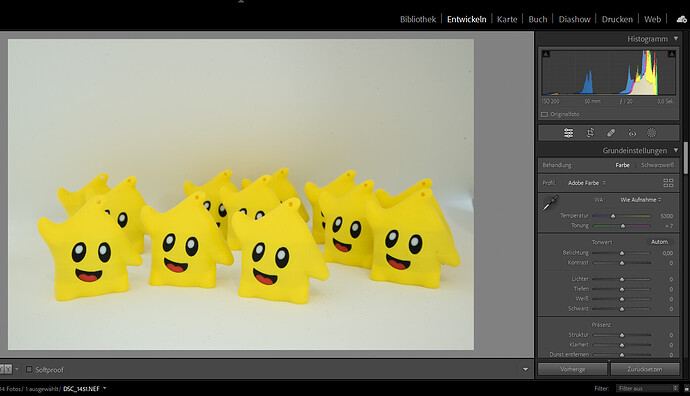Click the histogram graph area

(x=609, y=73)
